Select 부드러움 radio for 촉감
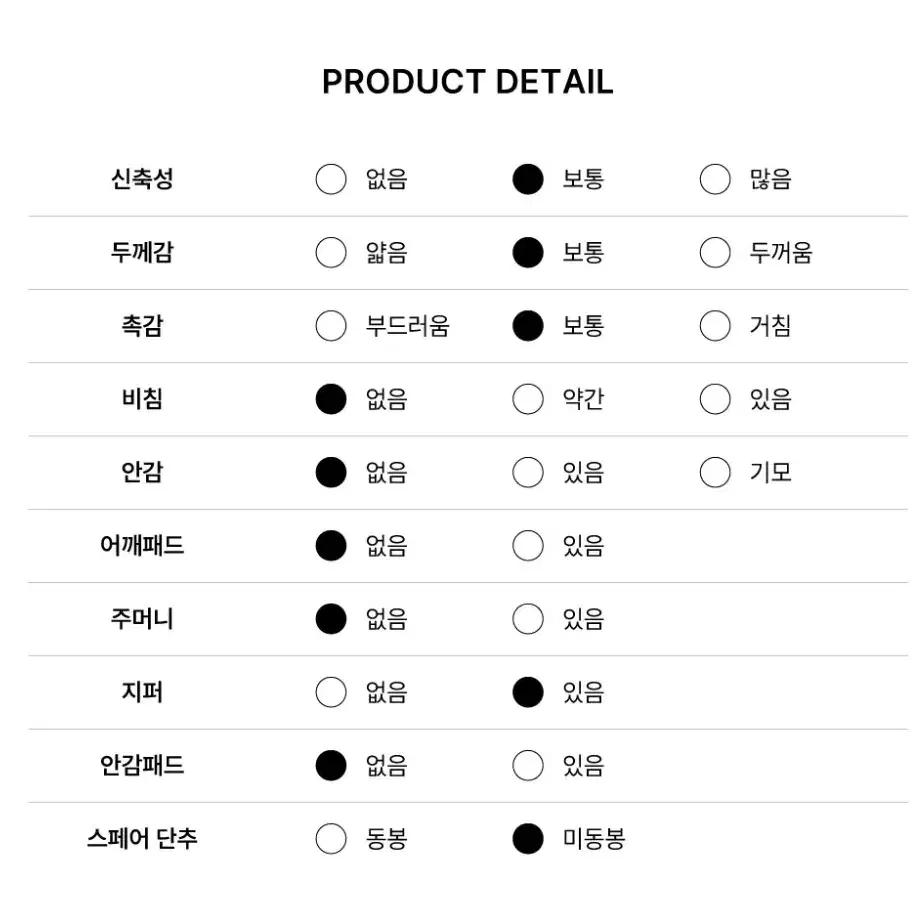Screen dimensions: 915x915 331,326
